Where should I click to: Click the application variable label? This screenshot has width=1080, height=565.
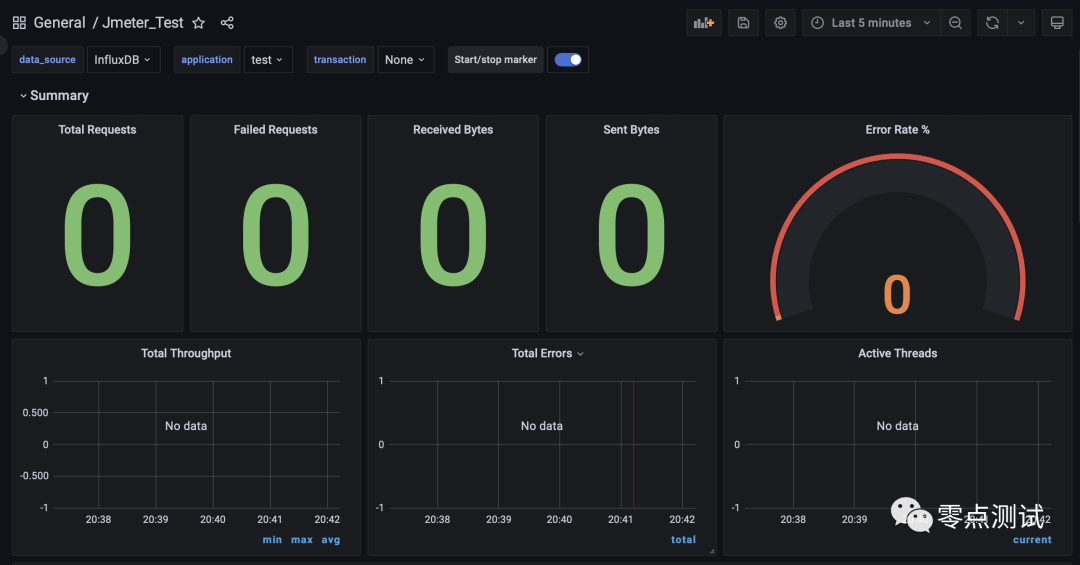point(207,60)
